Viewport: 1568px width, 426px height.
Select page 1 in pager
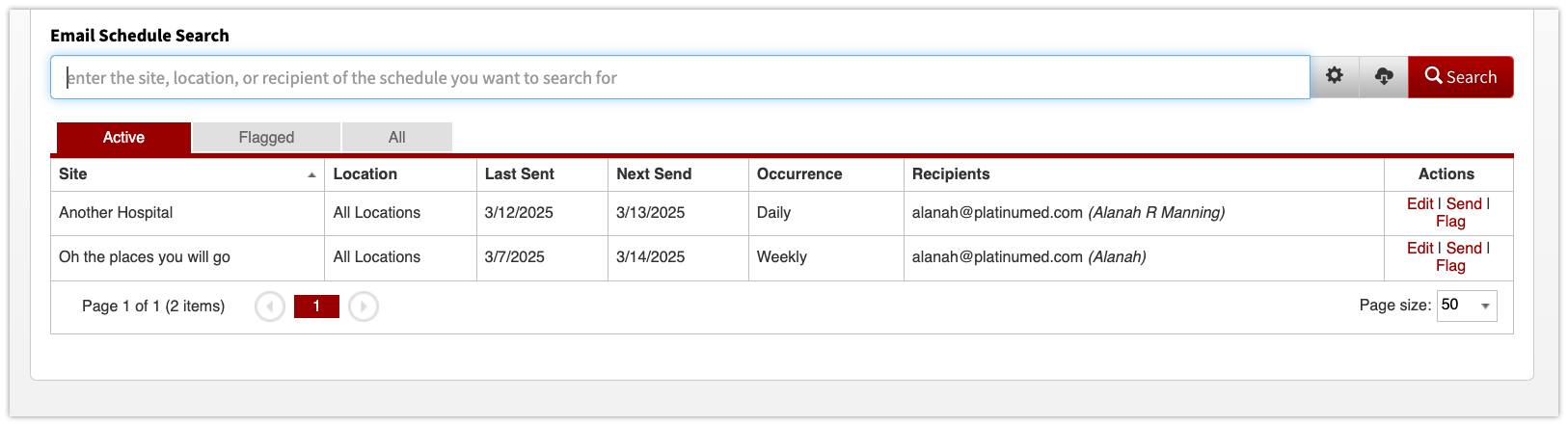[316, 306]
